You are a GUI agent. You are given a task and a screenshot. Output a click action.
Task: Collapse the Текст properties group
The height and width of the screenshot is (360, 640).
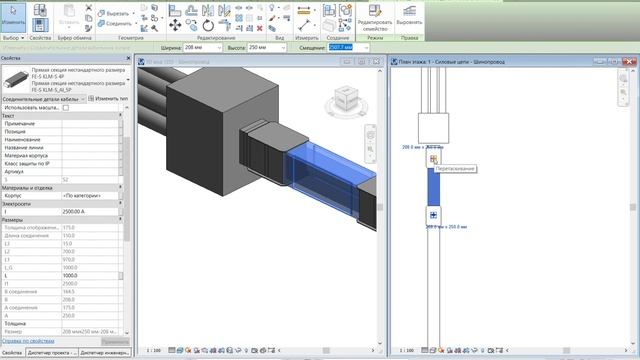point(120,116)
